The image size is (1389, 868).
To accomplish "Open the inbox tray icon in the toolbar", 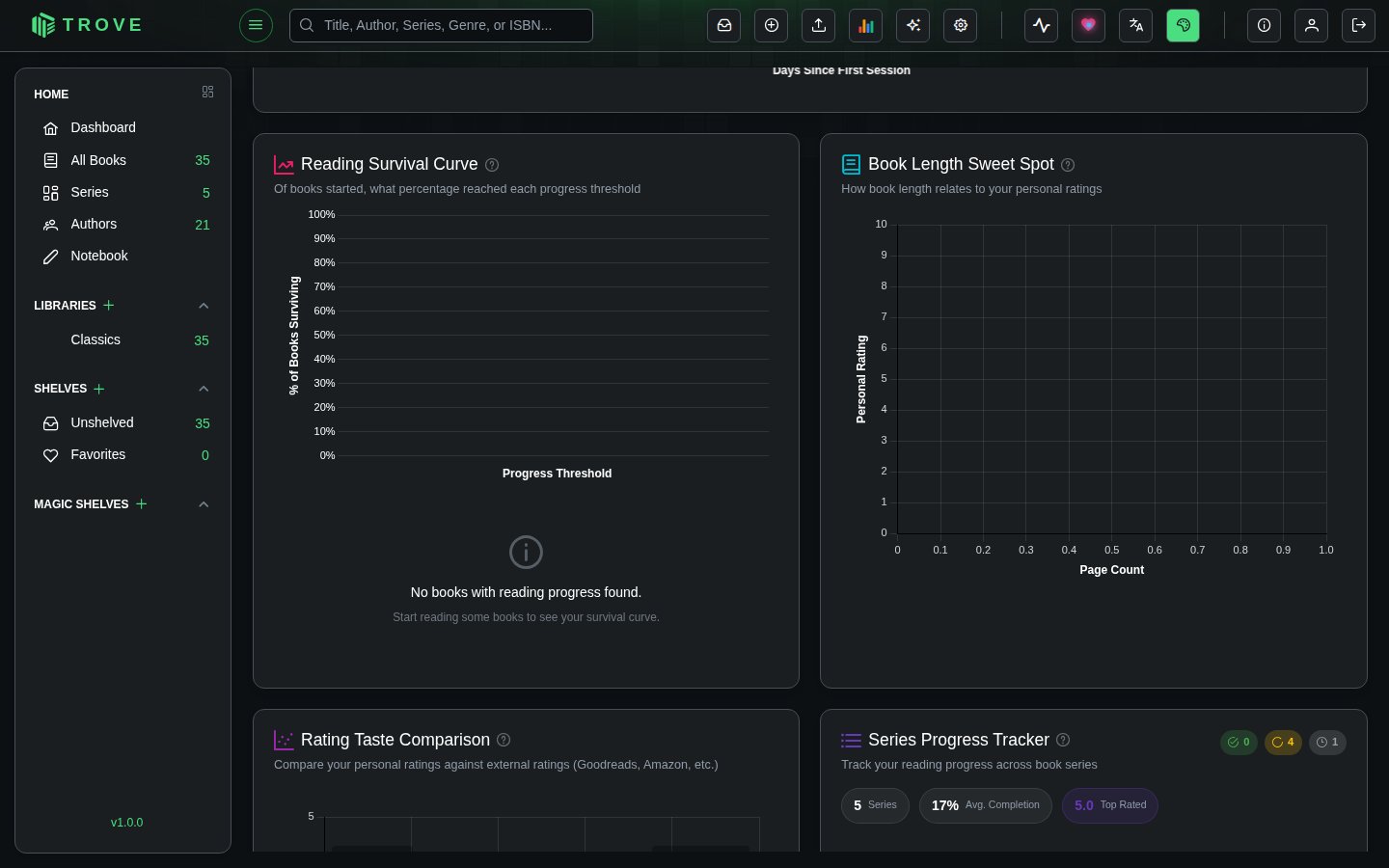I will [x=724, y=25].
